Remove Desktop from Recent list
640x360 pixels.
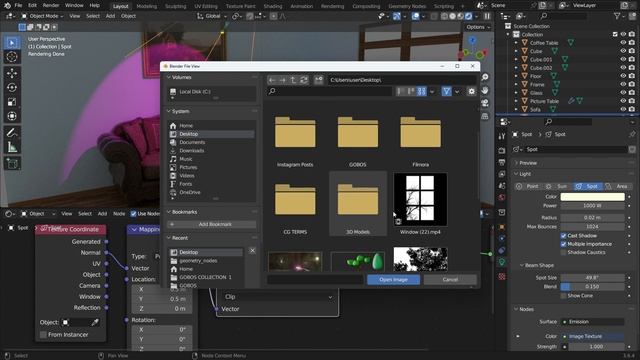pos(252,251)
